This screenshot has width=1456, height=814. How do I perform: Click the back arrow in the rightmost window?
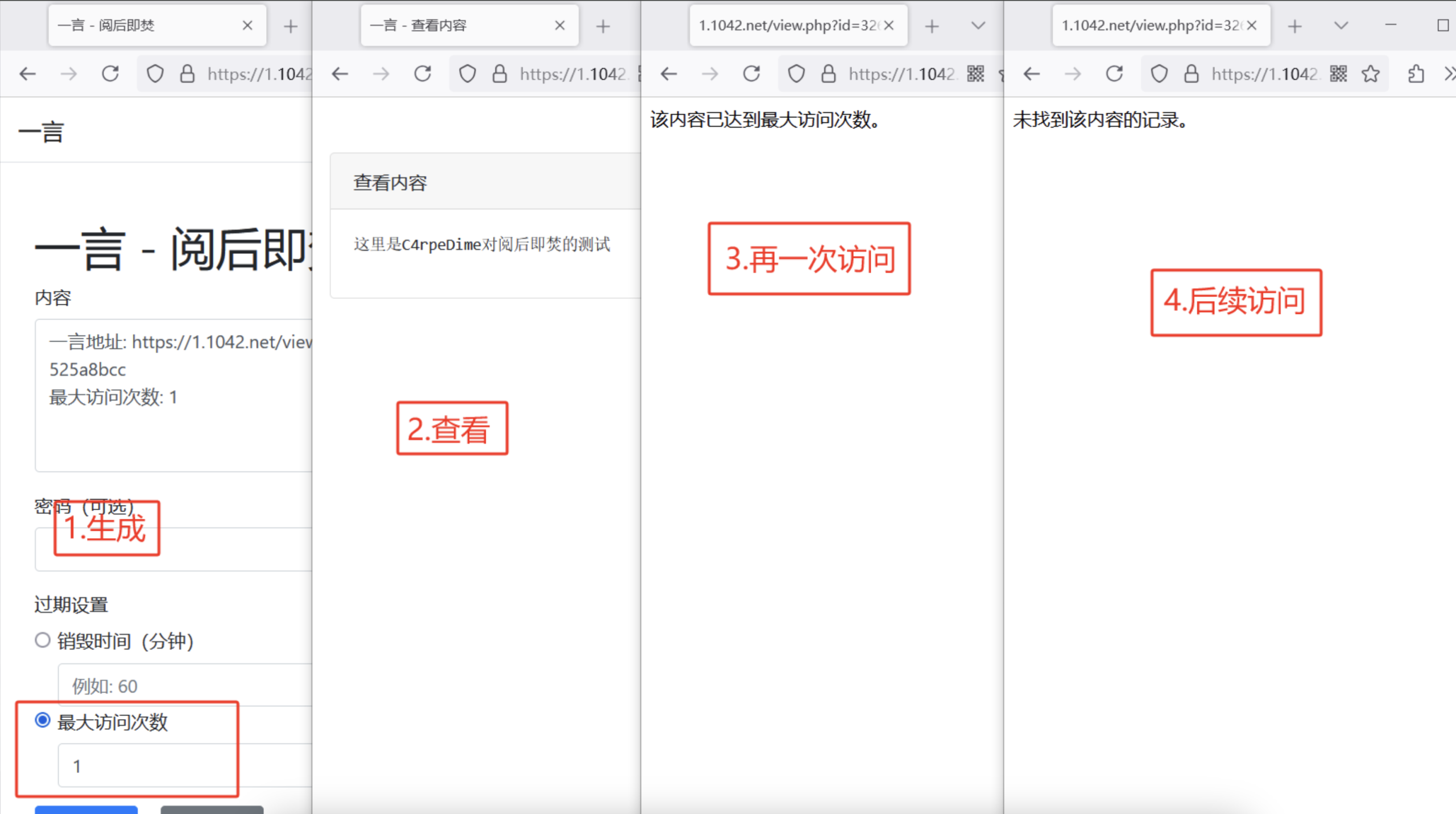(1032, 73)
